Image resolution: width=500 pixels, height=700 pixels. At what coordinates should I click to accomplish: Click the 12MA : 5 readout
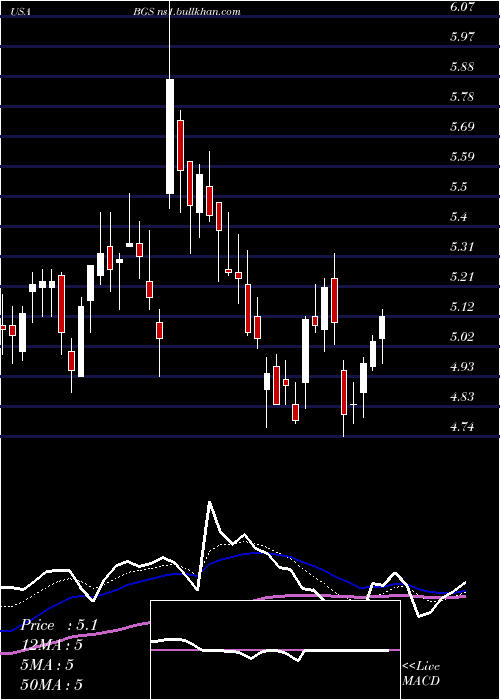click(52, 645)
